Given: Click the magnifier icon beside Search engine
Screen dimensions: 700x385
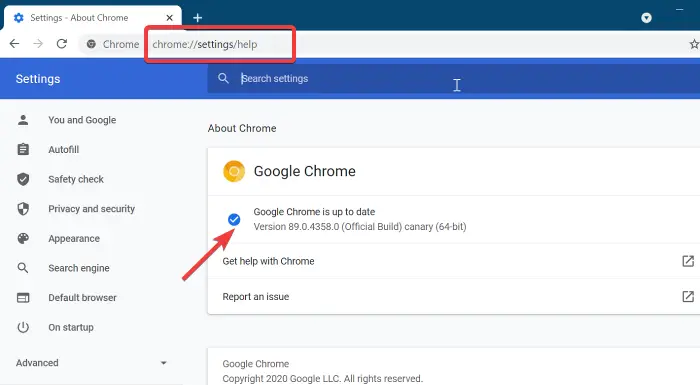Looking at the screenshot, I should pos(23,268).
